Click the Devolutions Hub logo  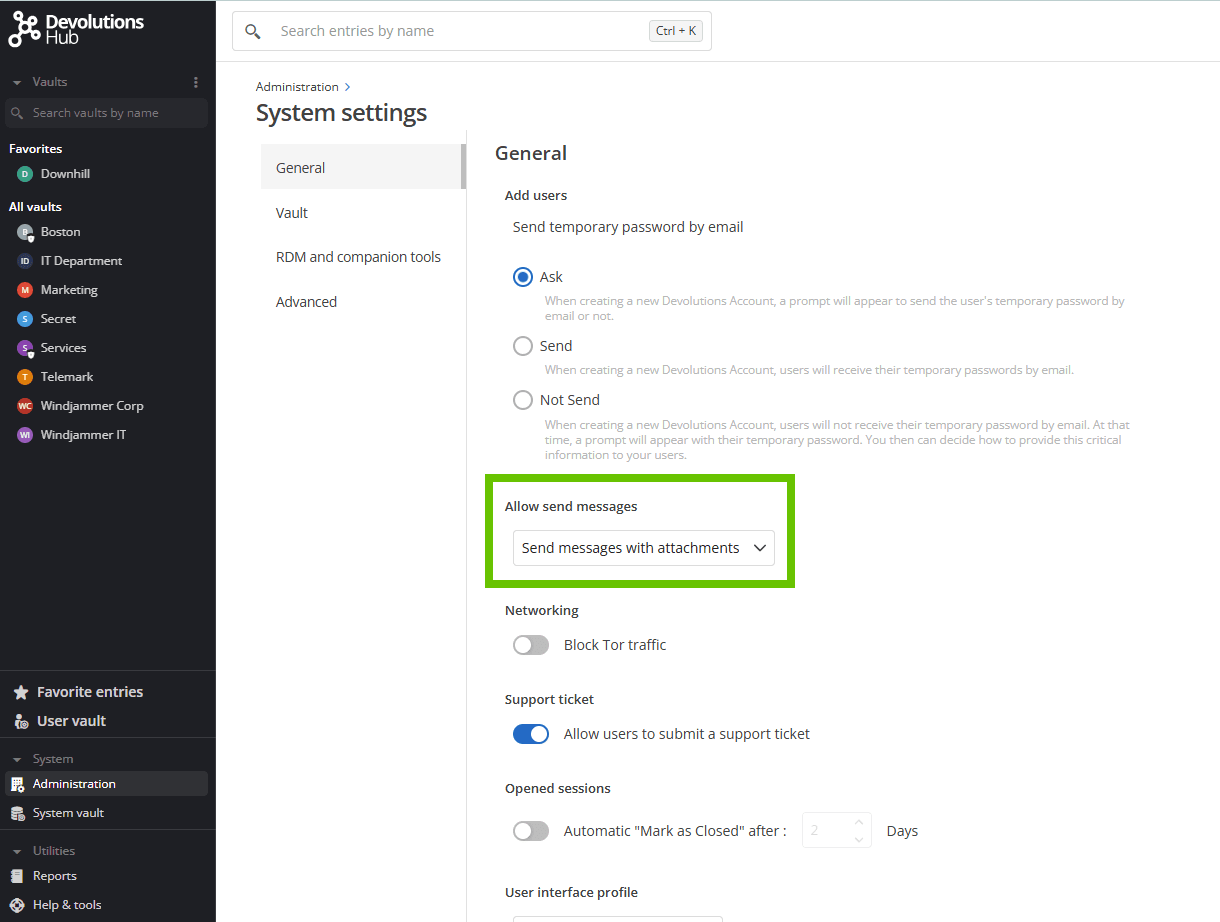click(76, 29)
